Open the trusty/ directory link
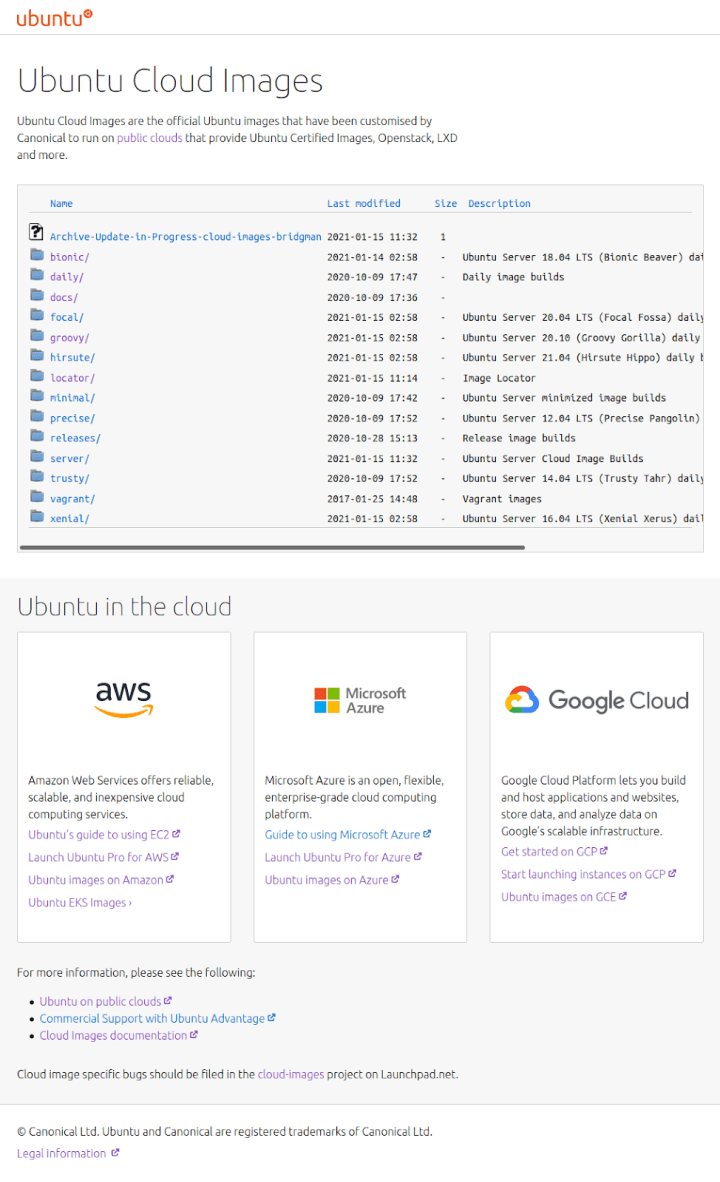This screenshot has width=720, height=1182. click(x=69, y=479)
